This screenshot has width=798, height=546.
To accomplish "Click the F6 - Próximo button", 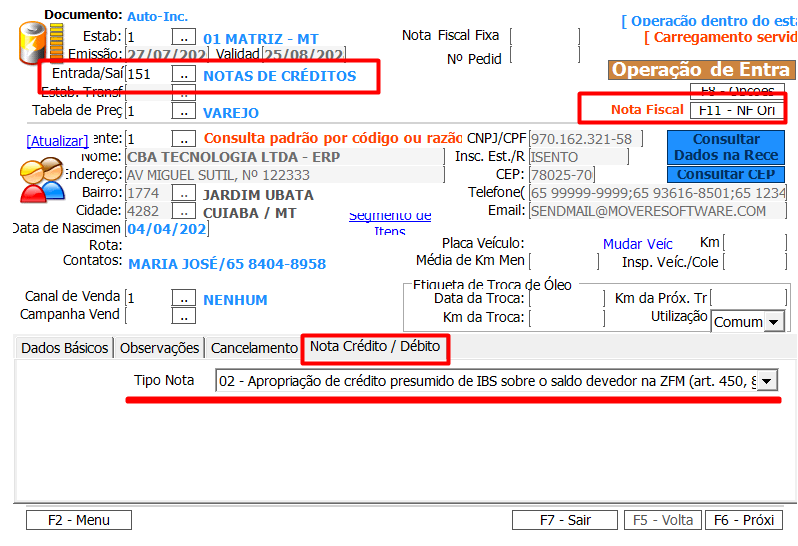I will (744, 520).
